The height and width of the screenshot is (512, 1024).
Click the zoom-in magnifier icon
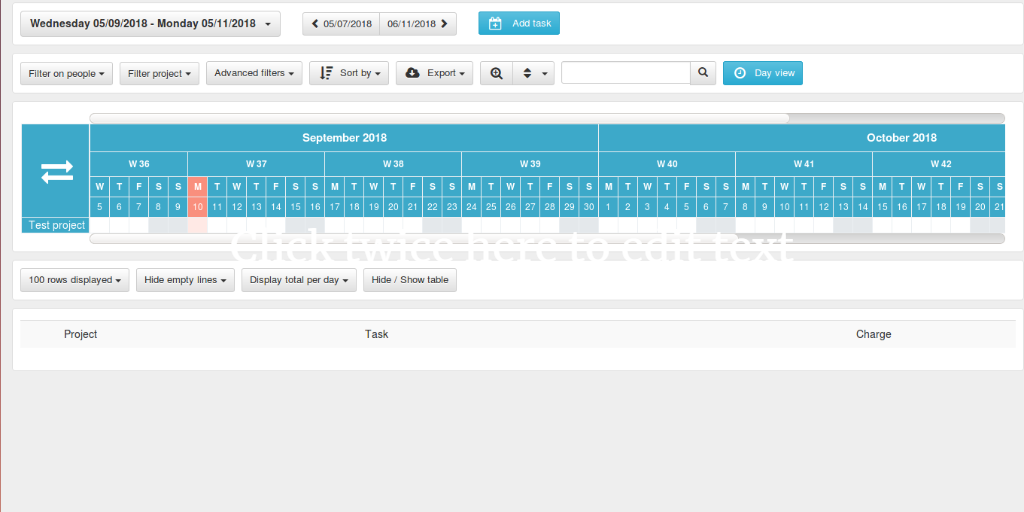496,73
